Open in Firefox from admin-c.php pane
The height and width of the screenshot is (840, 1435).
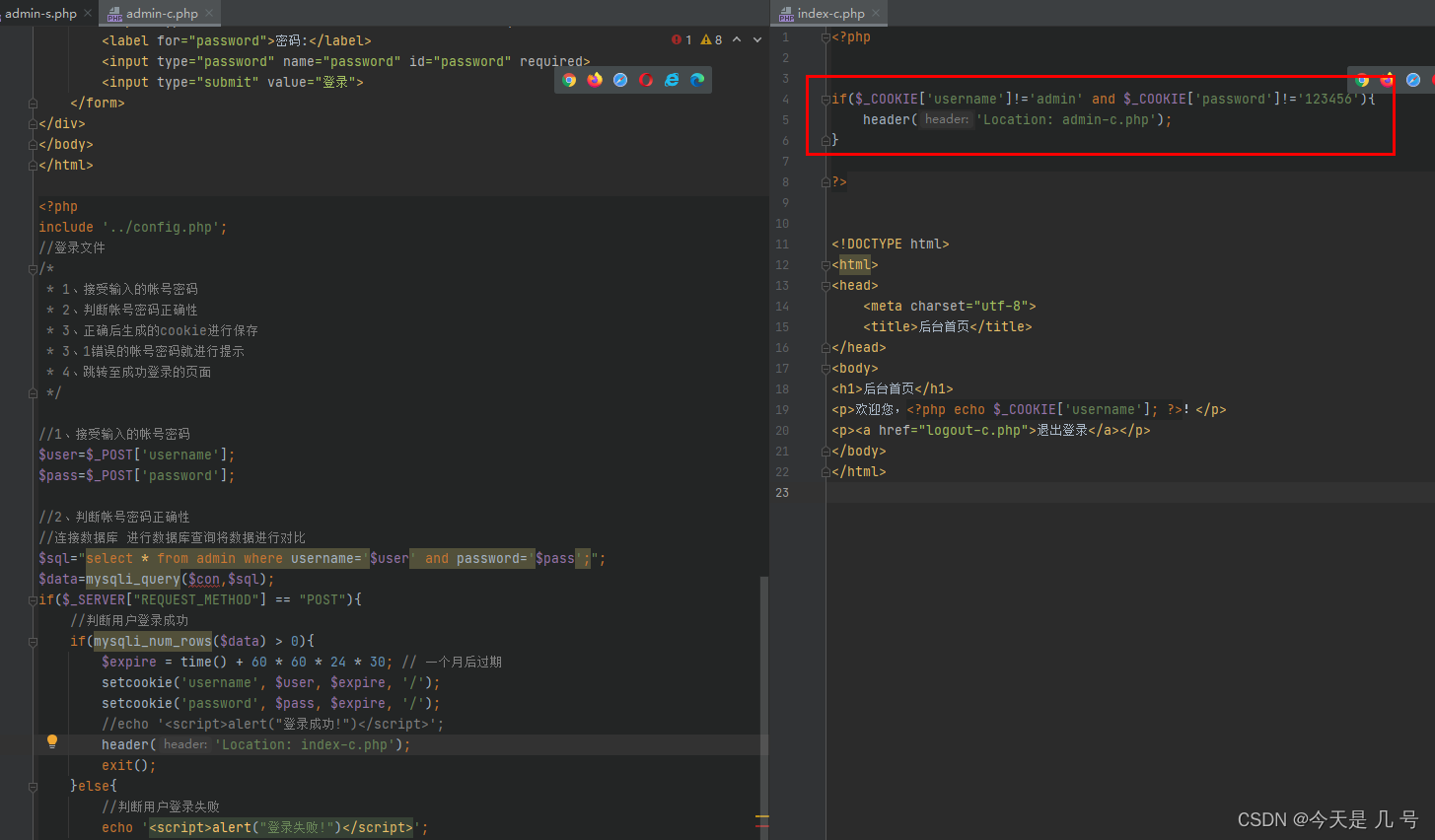pos(595,80)
